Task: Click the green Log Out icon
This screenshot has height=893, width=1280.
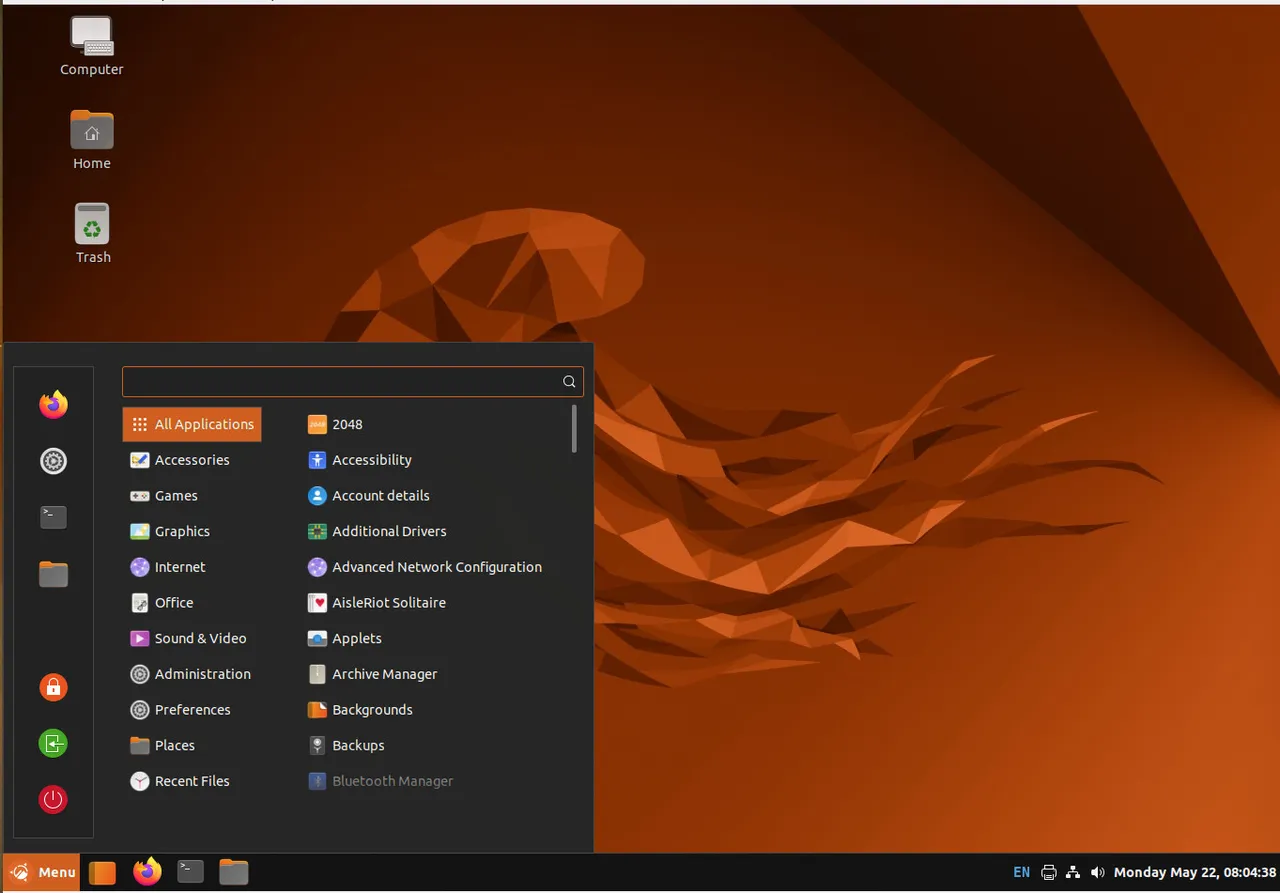Action: (53, 743)
